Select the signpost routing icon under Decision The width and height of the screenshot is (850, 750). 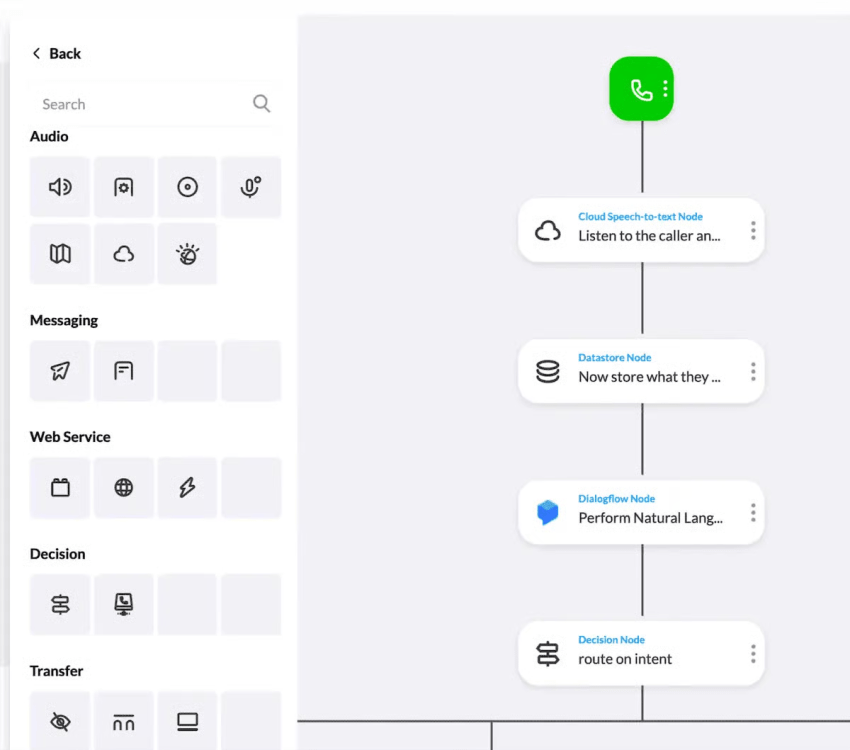59,604
